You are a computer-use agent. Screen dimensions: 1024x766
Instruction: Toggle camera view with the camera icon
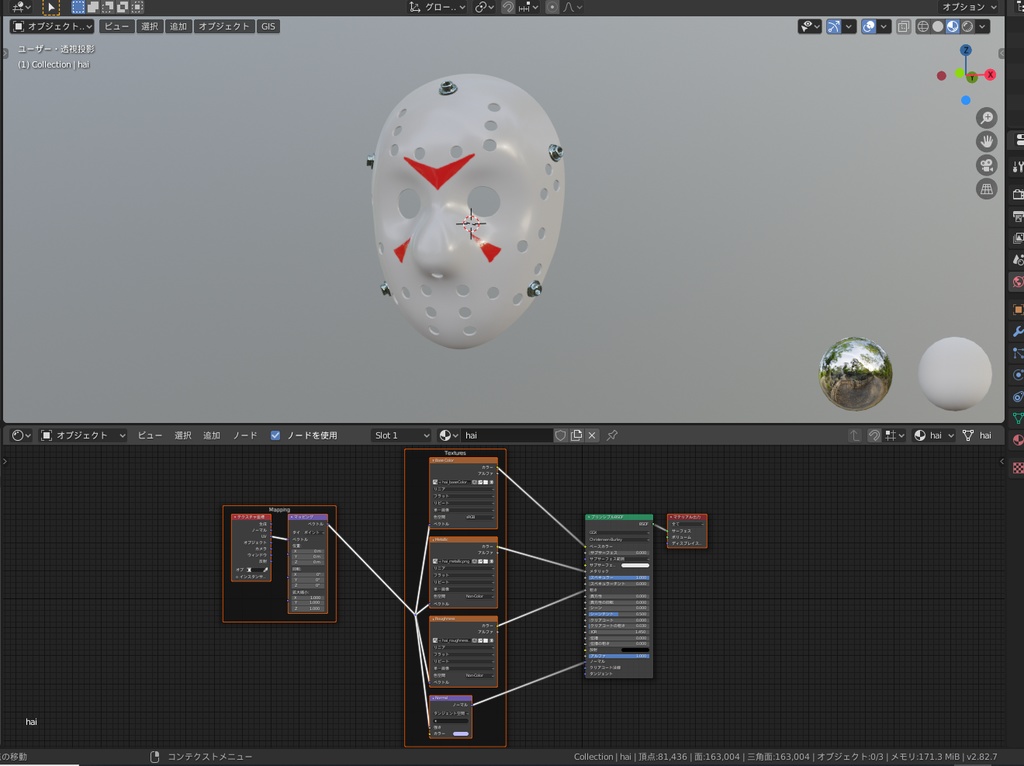coord(986,165)
